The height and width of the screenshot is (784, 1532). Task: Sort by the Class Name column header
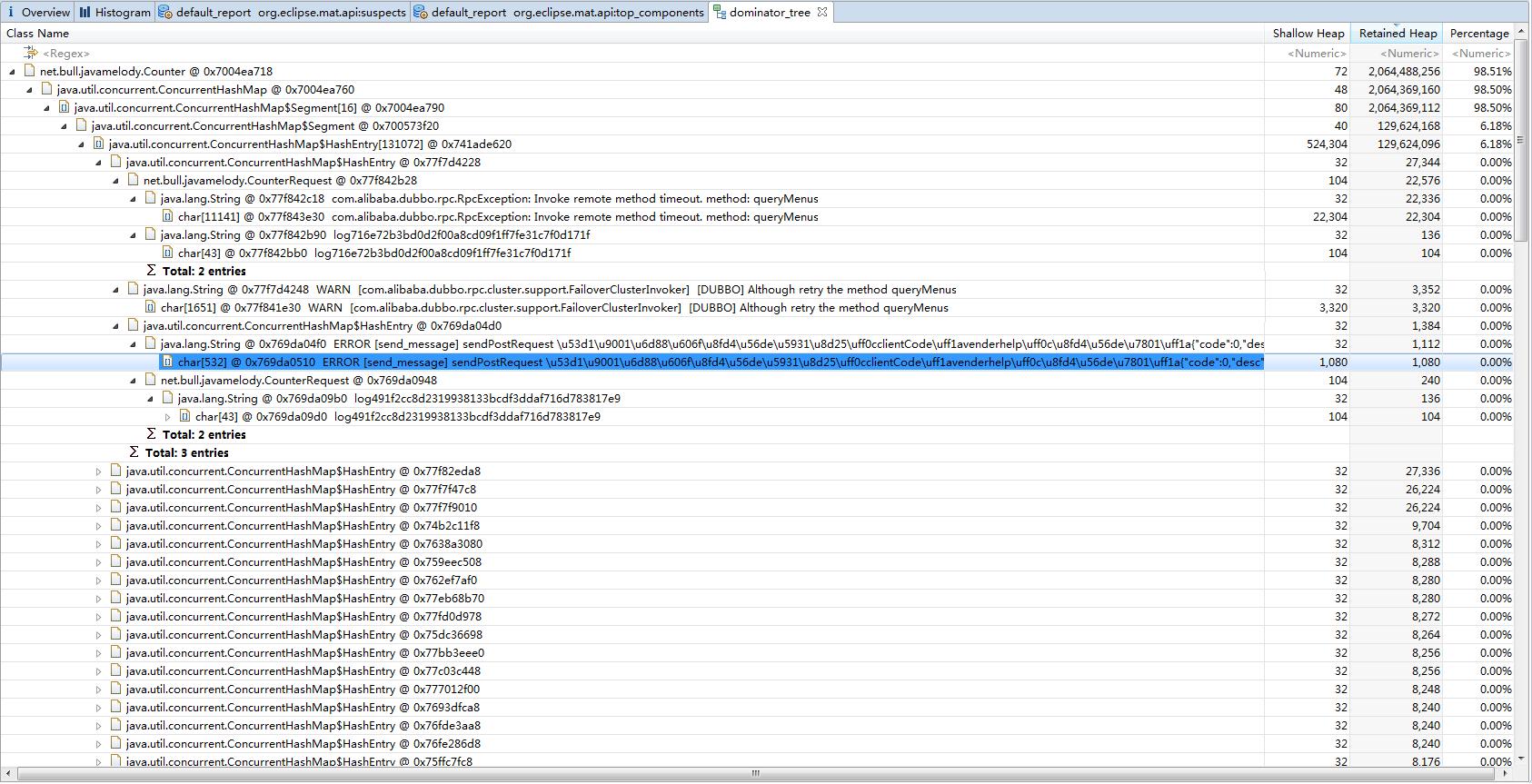pos(632,34)
